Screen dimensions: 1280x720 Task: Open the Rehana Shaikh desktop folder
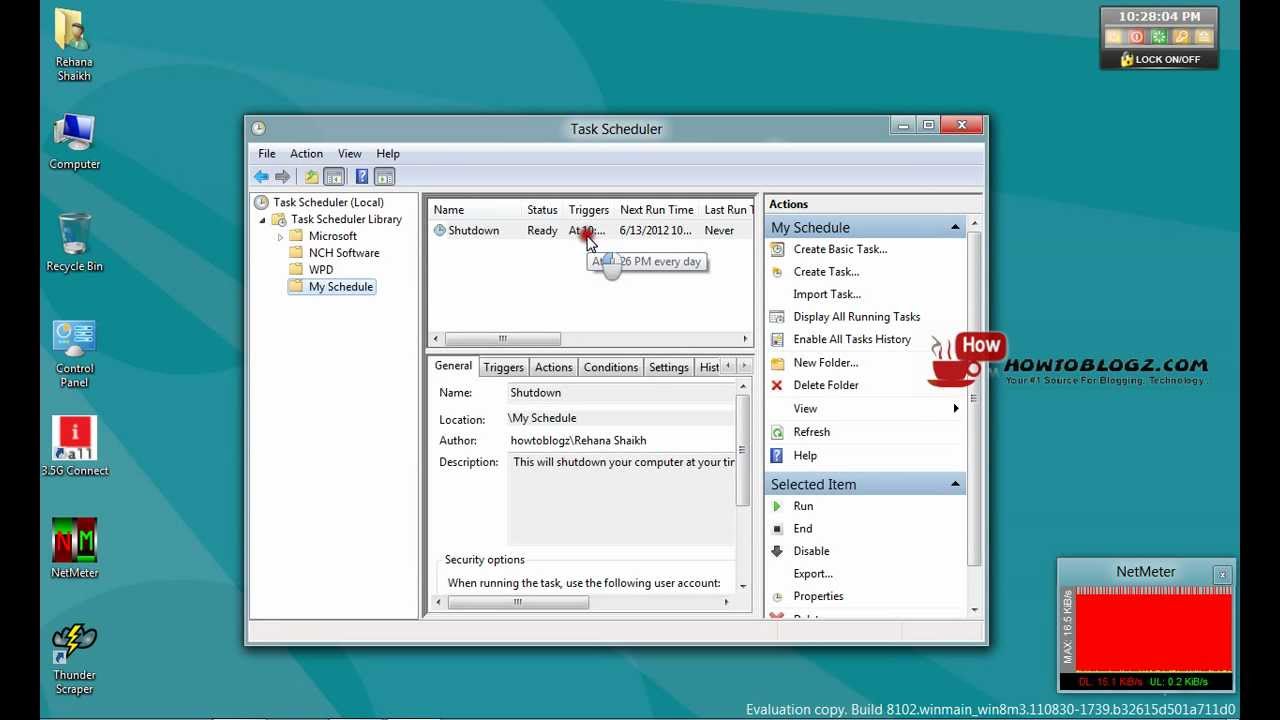[x=74, y=45]
